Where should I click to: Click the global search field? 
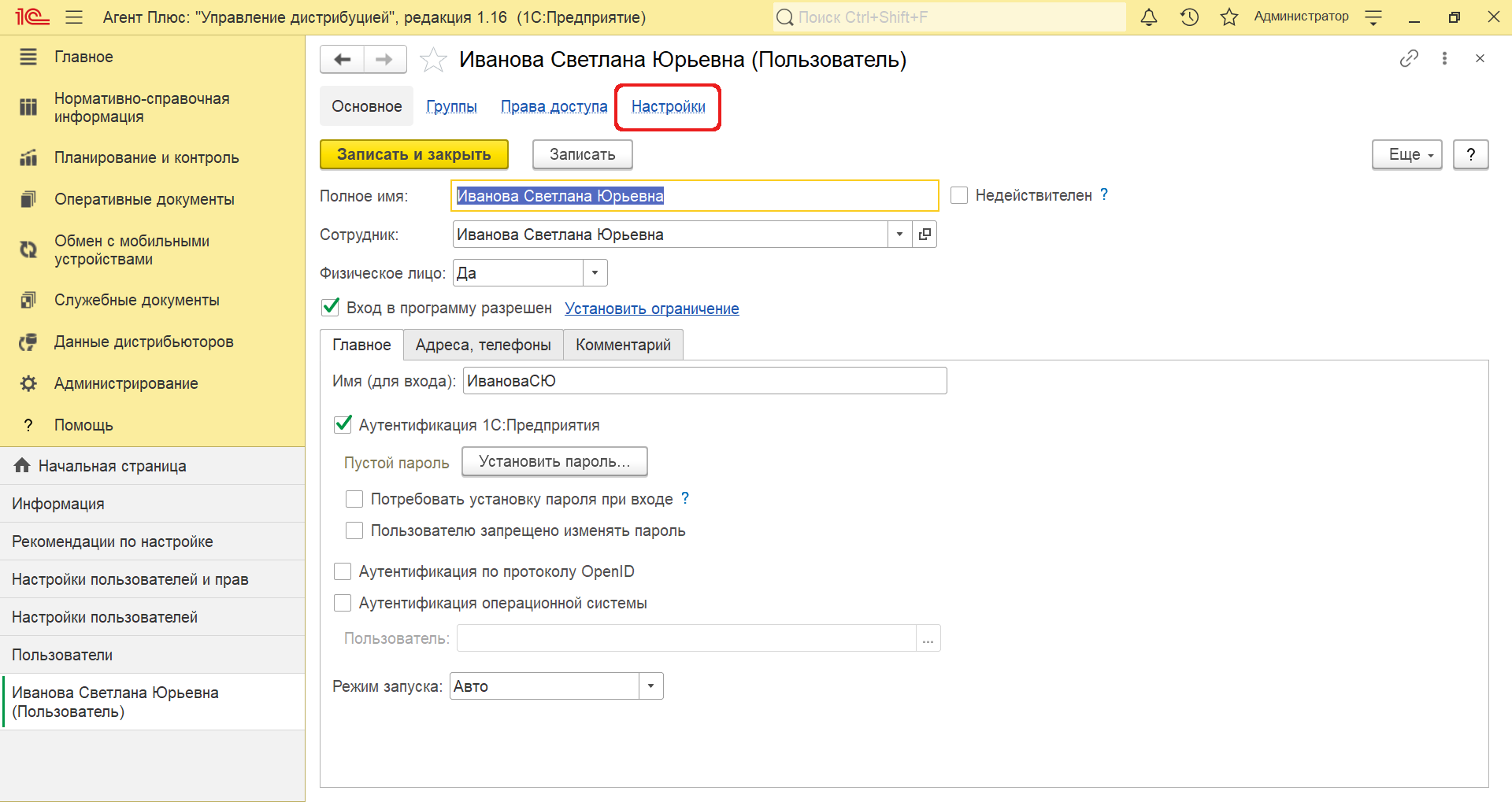[x=949, y=17]
